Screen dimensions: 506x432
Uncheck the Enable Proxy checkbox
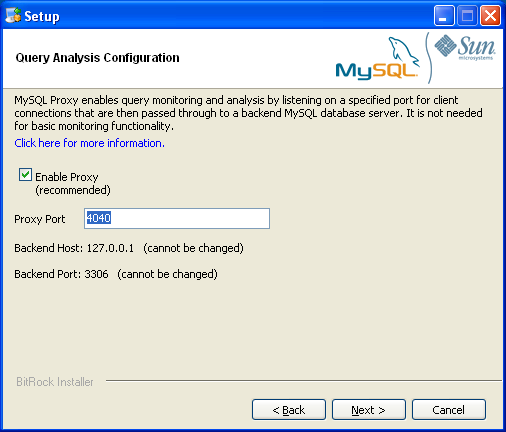[25, 175]
